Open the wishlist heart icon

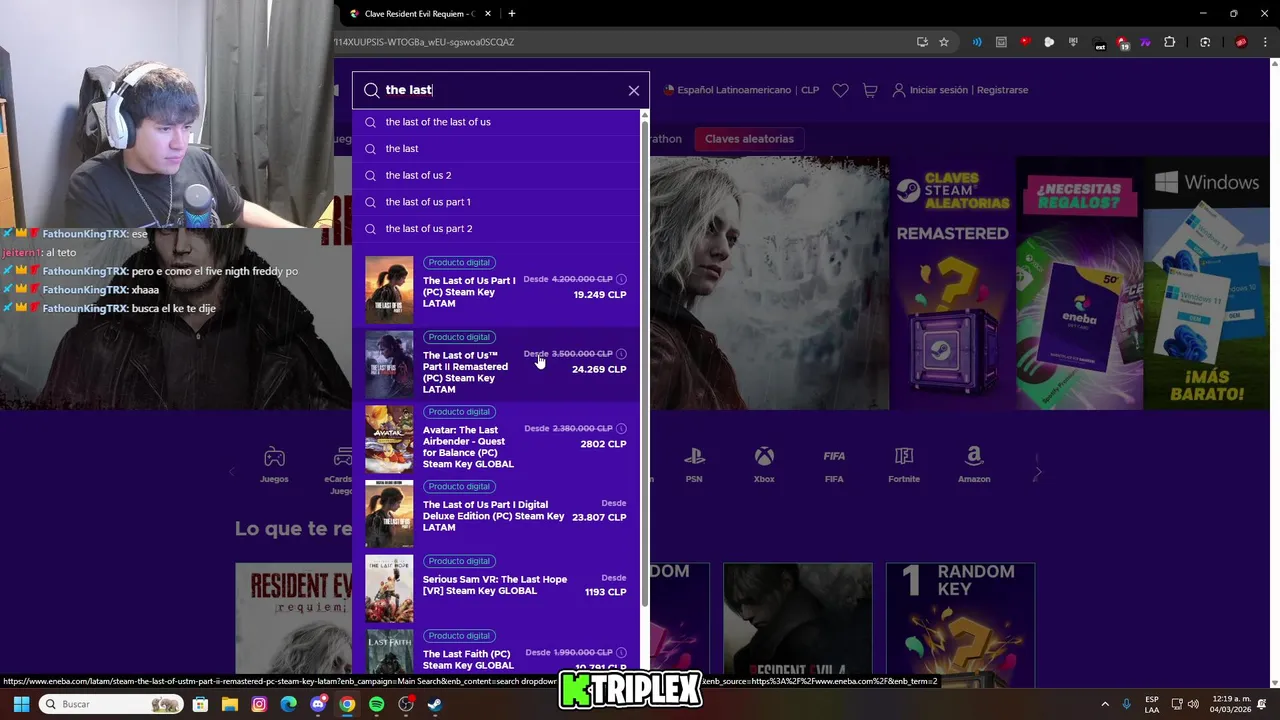840,90
